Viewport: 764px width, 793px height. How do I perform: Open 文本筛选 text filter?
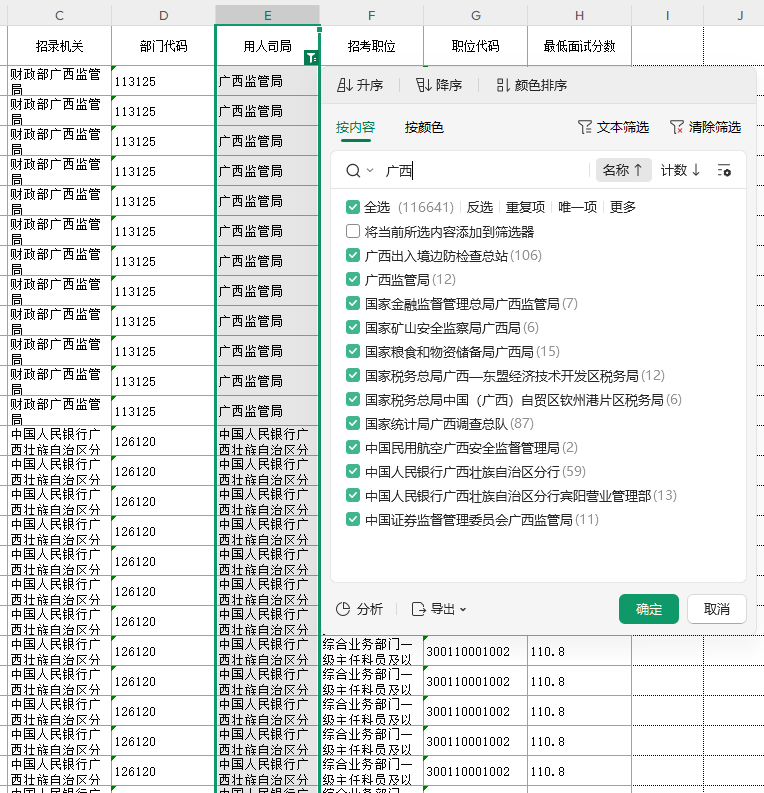point(613,127)
